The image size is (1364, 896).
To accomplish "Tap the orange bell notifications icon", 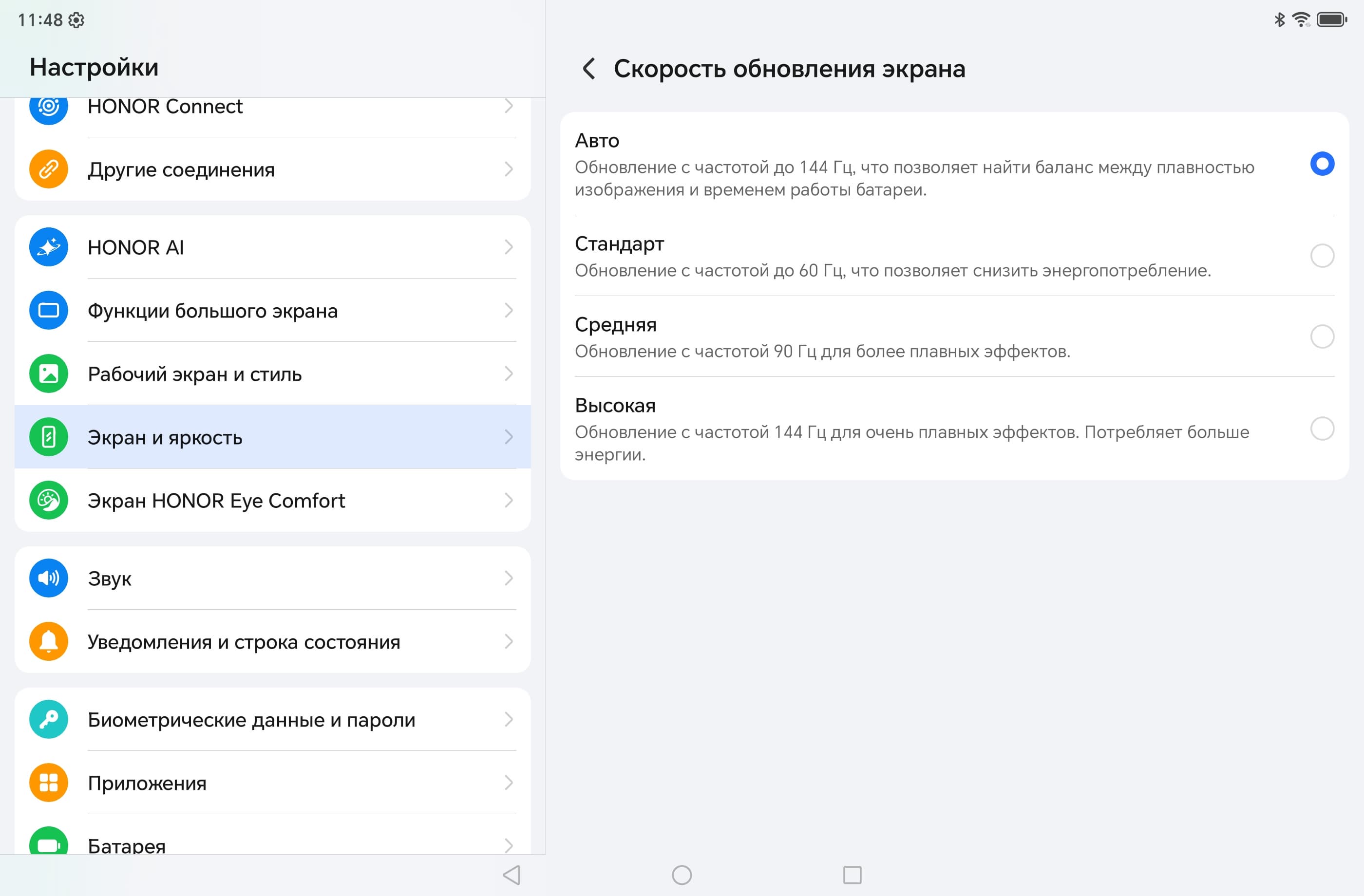I will point(49,641).
